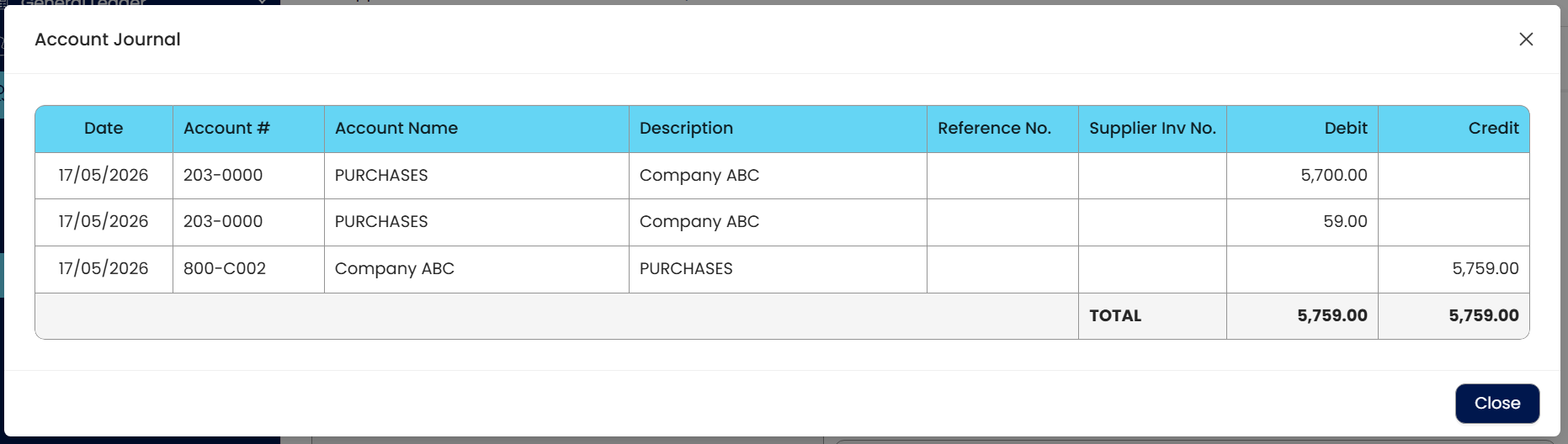Click the Account Journal dialog title

point(108,40)
